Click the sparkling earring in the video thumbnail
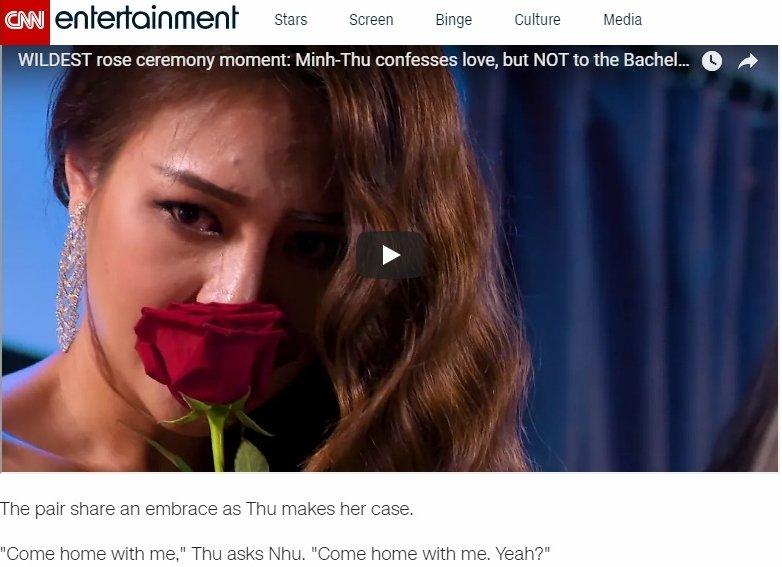Screen dimensions: 782x567 (72, 276)
